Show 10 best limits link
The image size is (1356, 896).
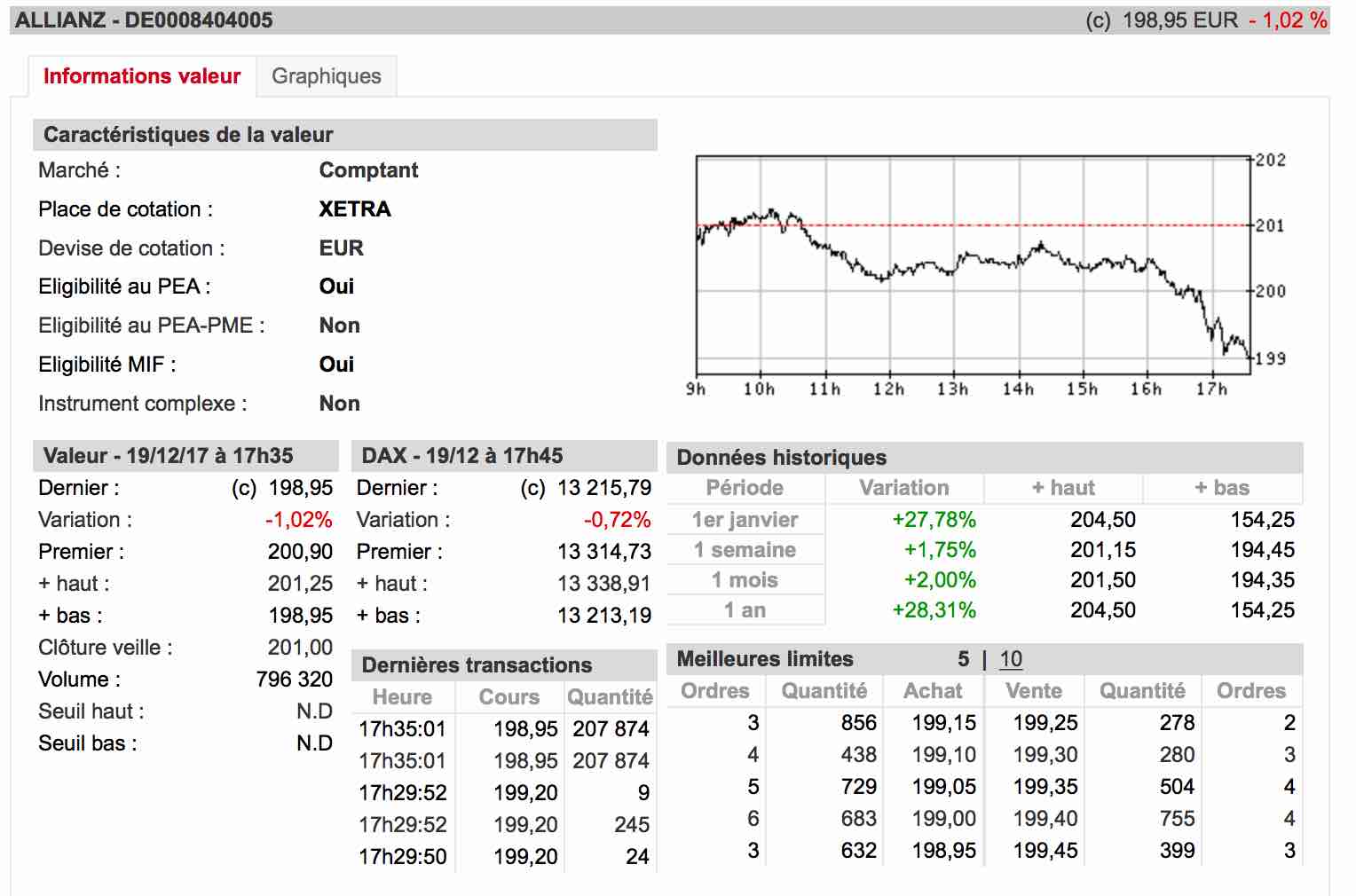(1011, 659)
